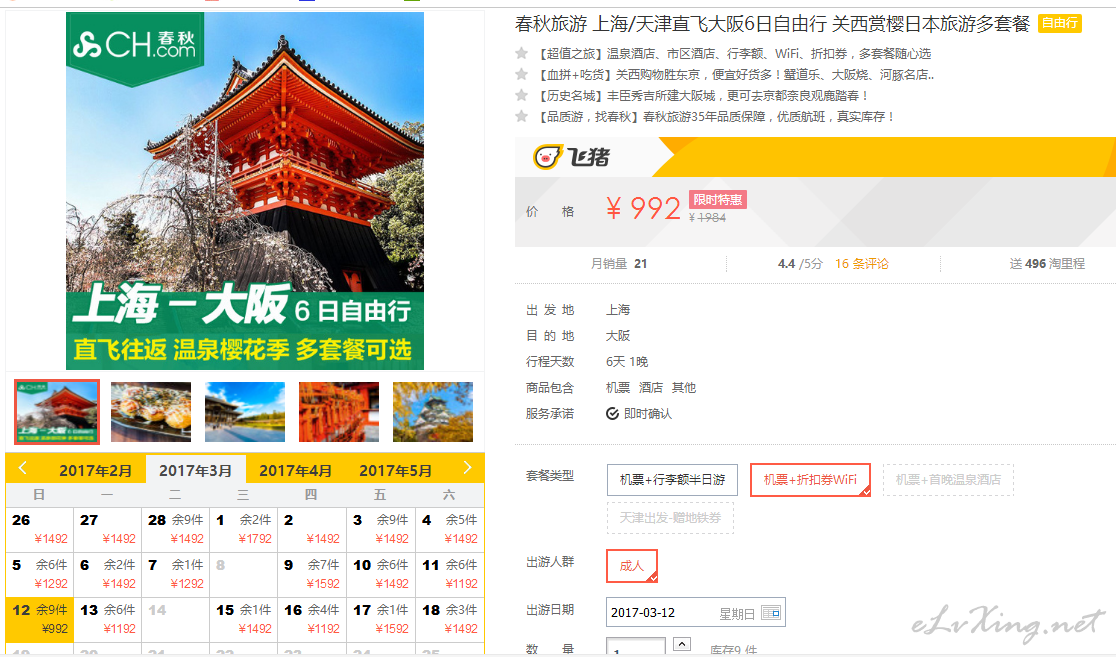Select the 机票+折扣券WiFi package
This screenshot has height=657, width=1116.
810,480
